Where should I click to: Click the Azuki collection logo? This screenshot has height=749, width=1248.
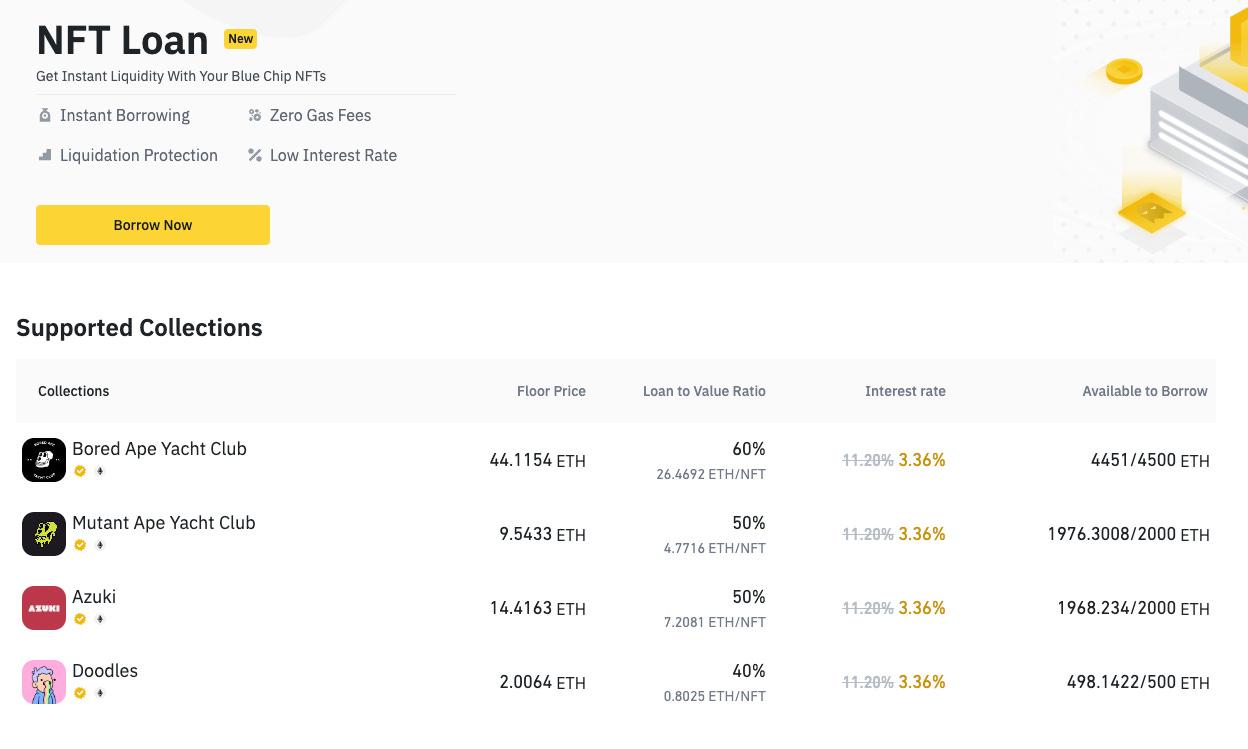pos(44,608)
